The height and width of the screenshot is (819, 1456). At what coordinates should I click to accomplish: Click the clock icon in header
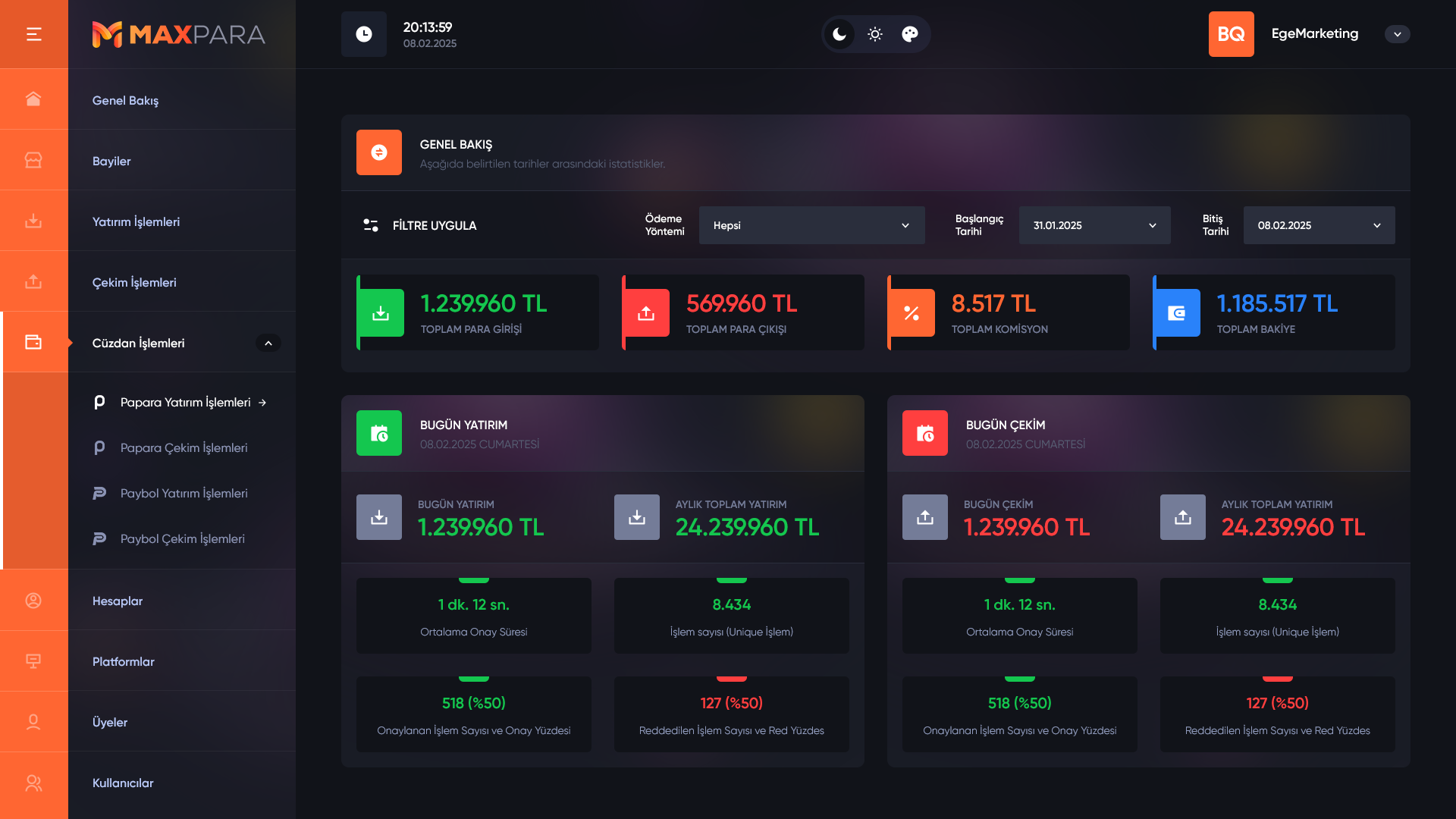pos(364,34)
